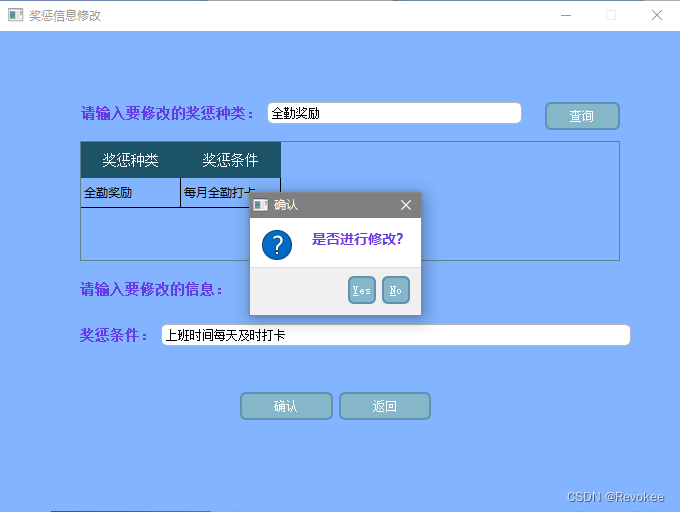Click Yes in the confirmation dialog
Screen dimensions: 680x512
362,290
